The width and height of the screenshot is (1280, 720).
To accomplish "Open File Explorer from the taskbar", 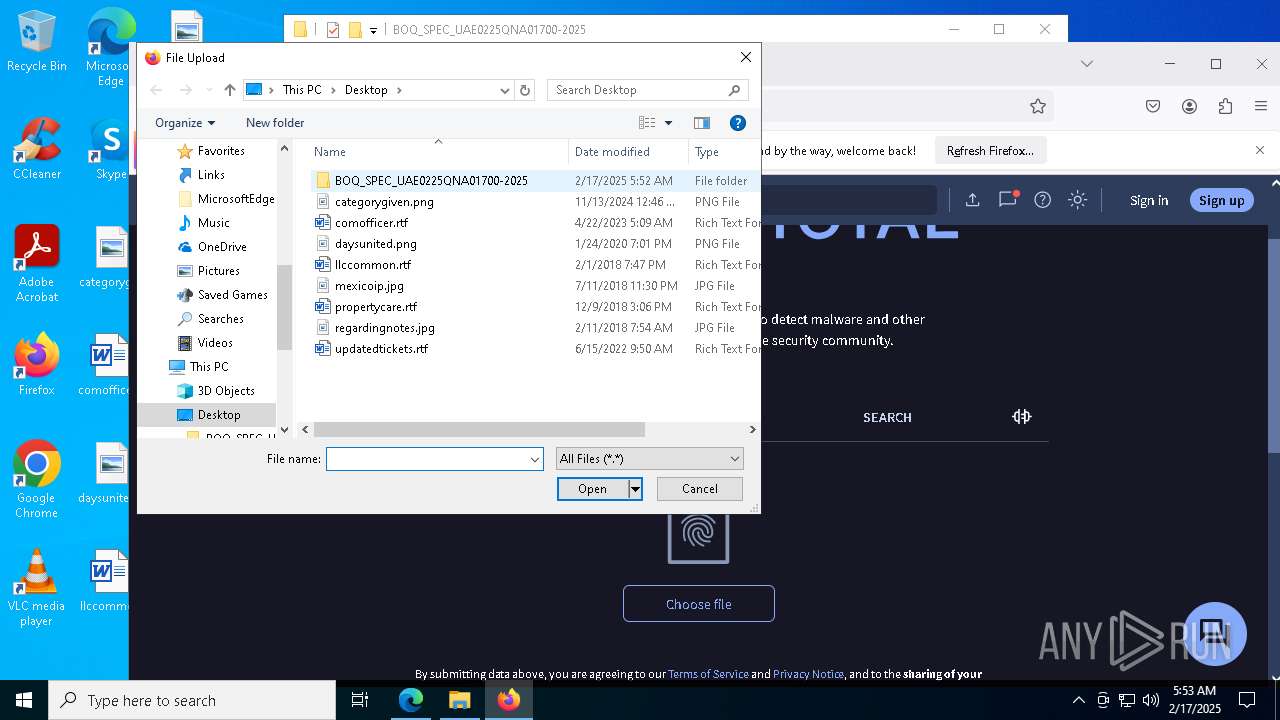I will tap(459, 700).
